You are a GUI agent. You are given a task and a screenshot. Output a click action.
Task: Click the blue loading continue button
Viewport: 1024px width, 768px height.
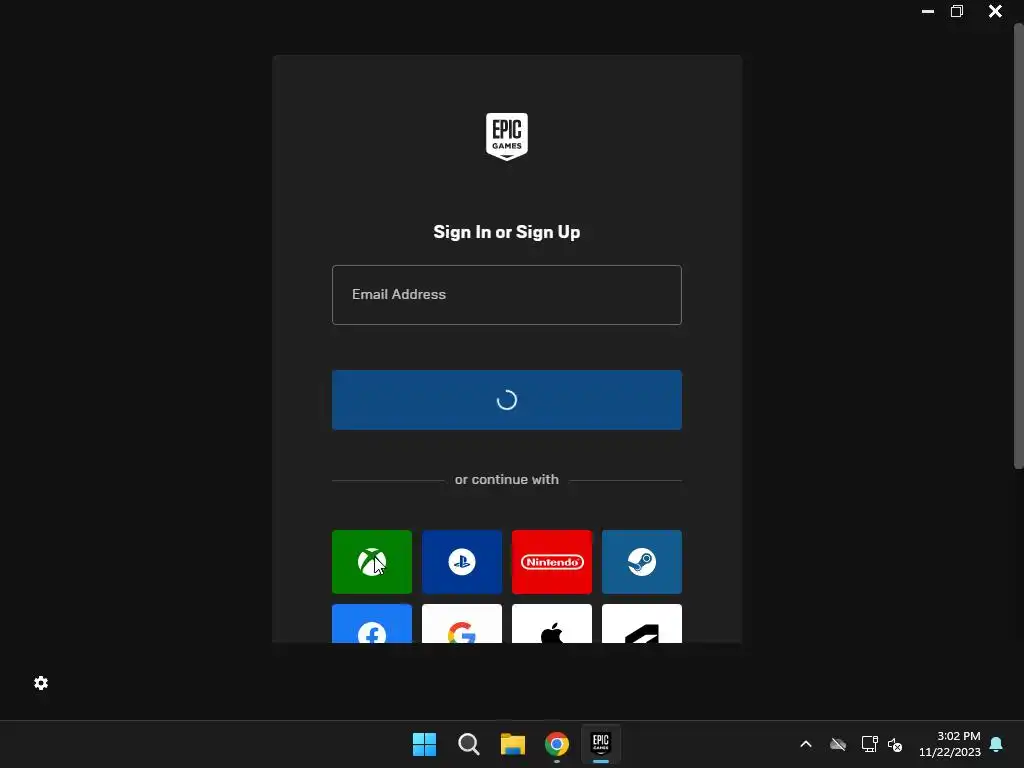507,400
